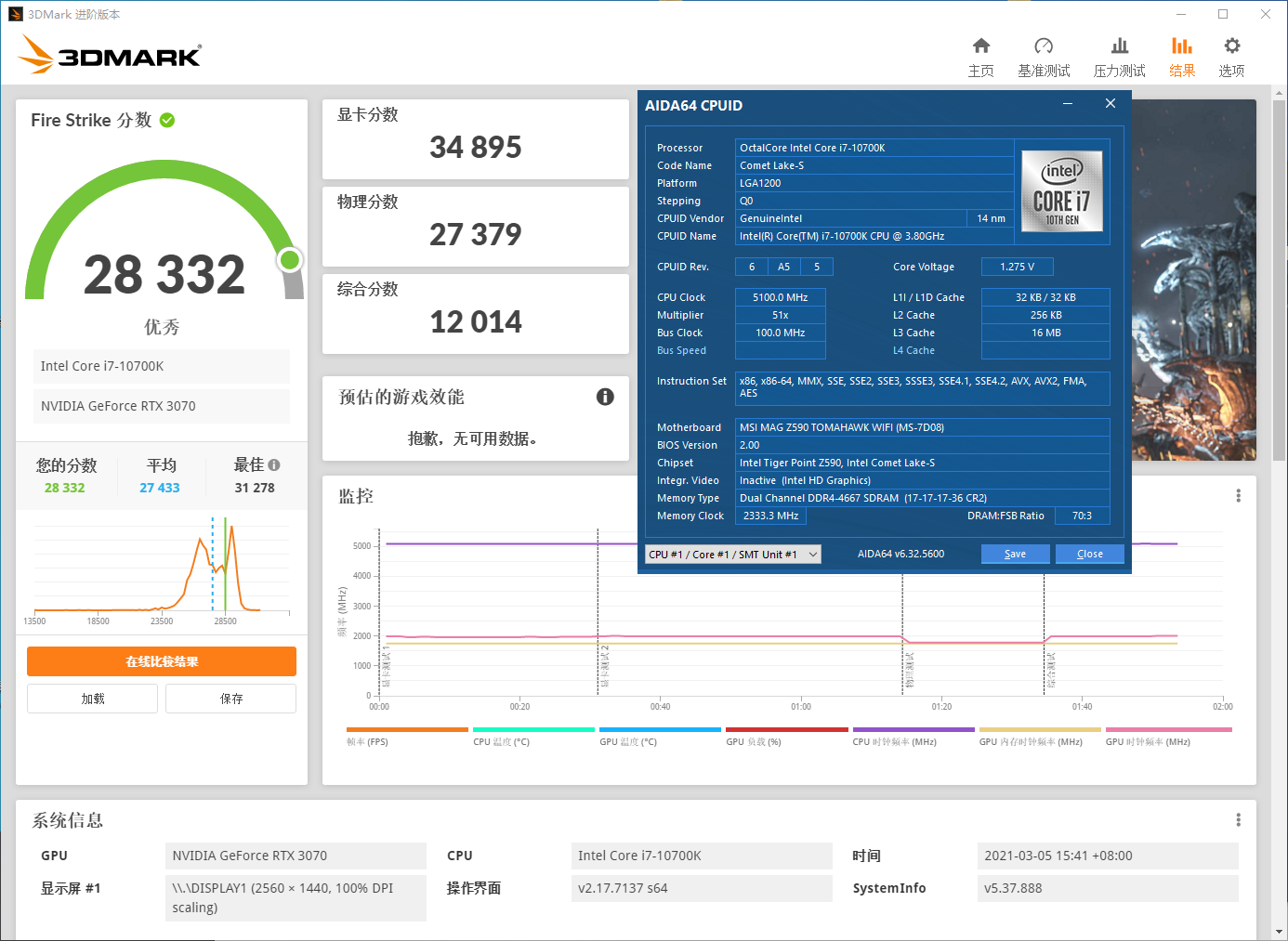Screen dimensions: 1288x941
Task: Click the 1.275 V Core Voltage value
Action: pyautogui.click(x=1018, y=267)
